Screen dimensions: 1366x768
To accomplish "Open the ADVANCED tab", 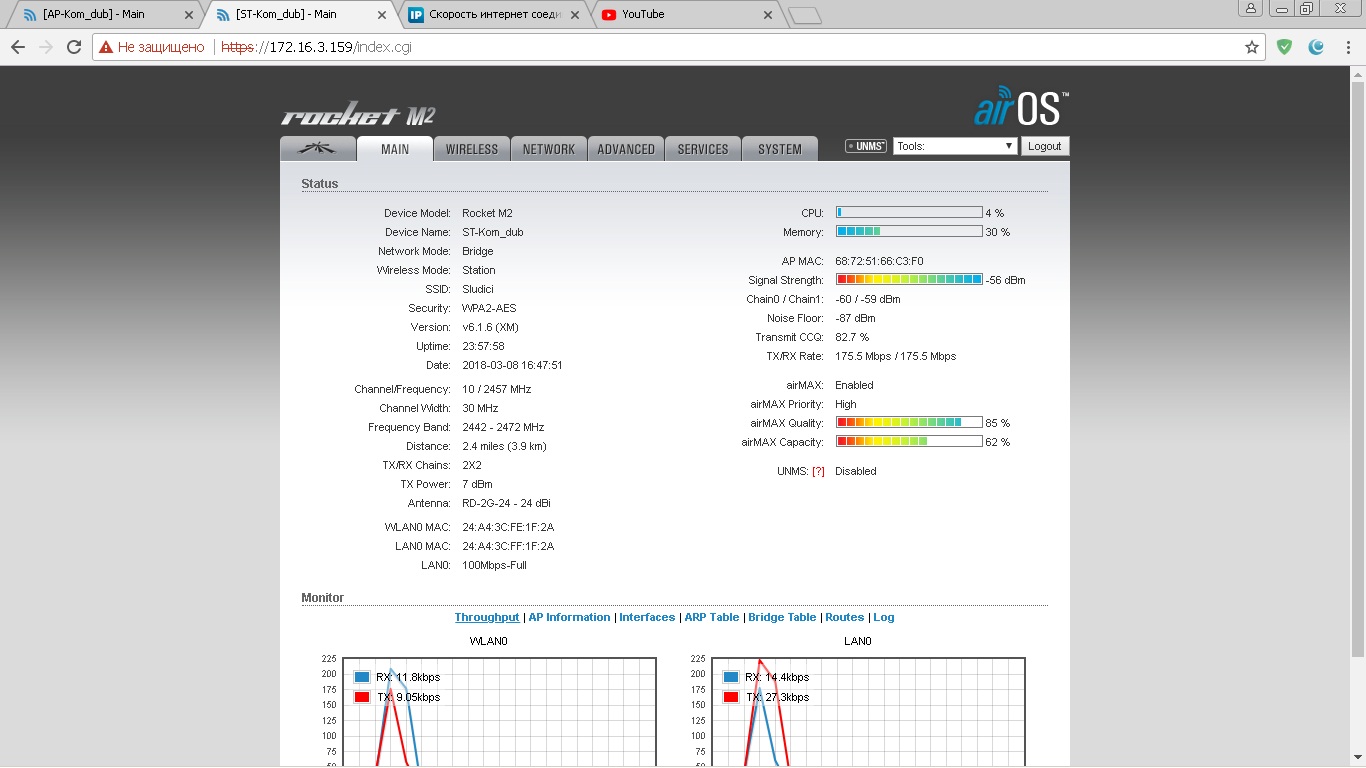I will [x=626, y=149].
